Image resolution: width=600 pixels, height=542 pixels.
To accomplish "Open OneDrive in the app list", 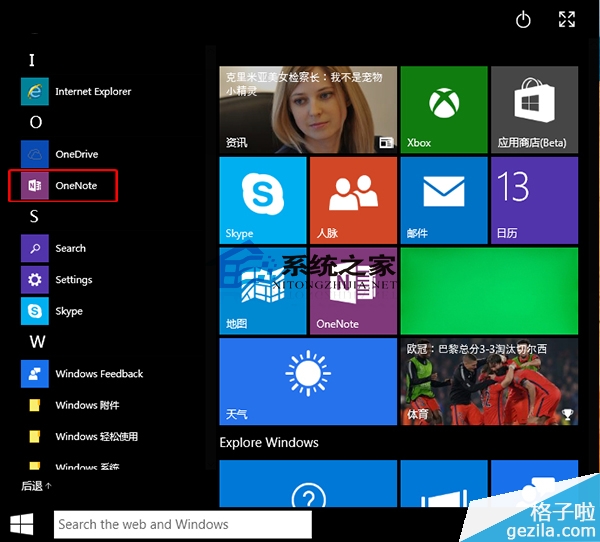I will pos(60,154).
